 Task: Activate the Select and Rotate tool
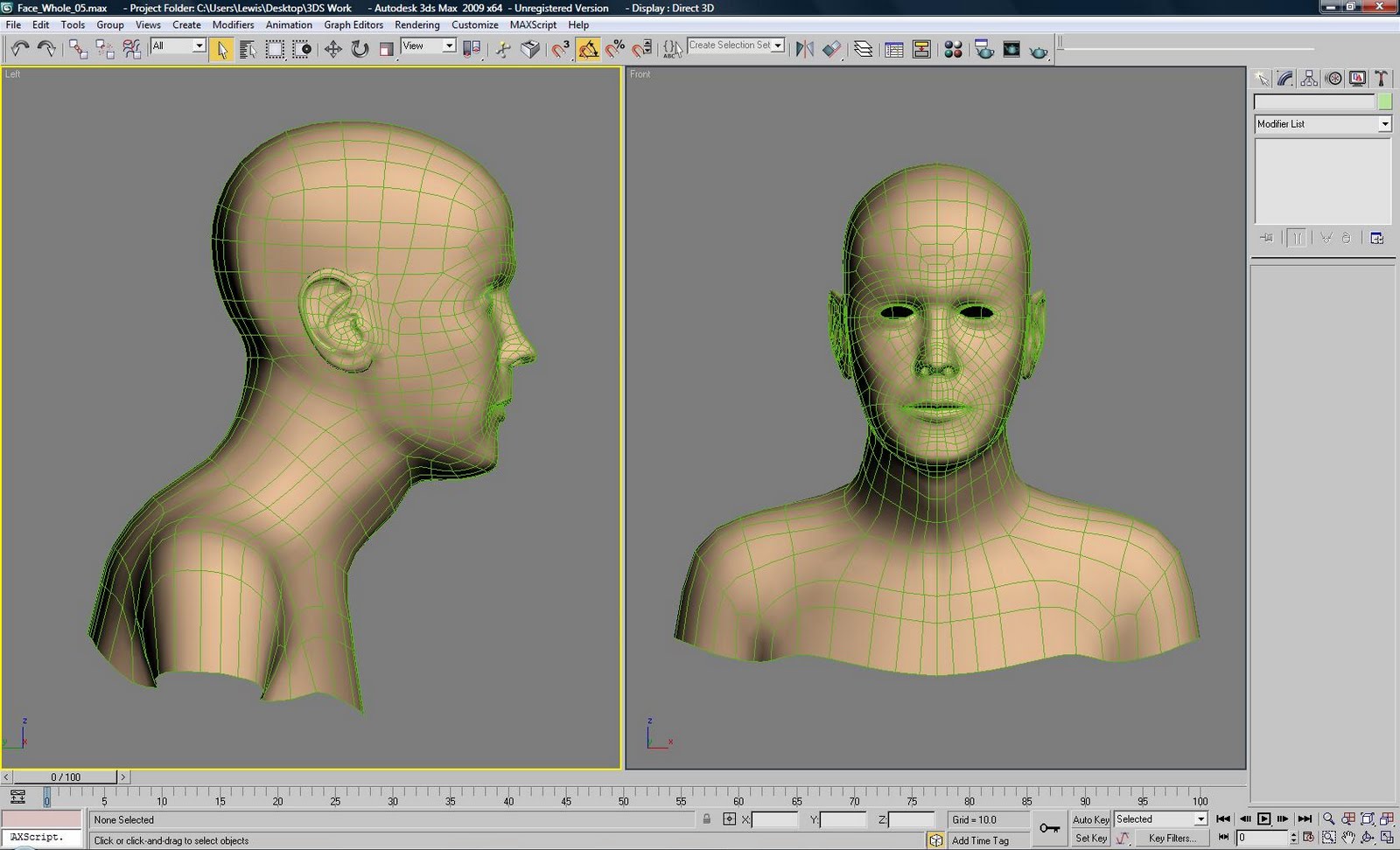click(360, 49)
